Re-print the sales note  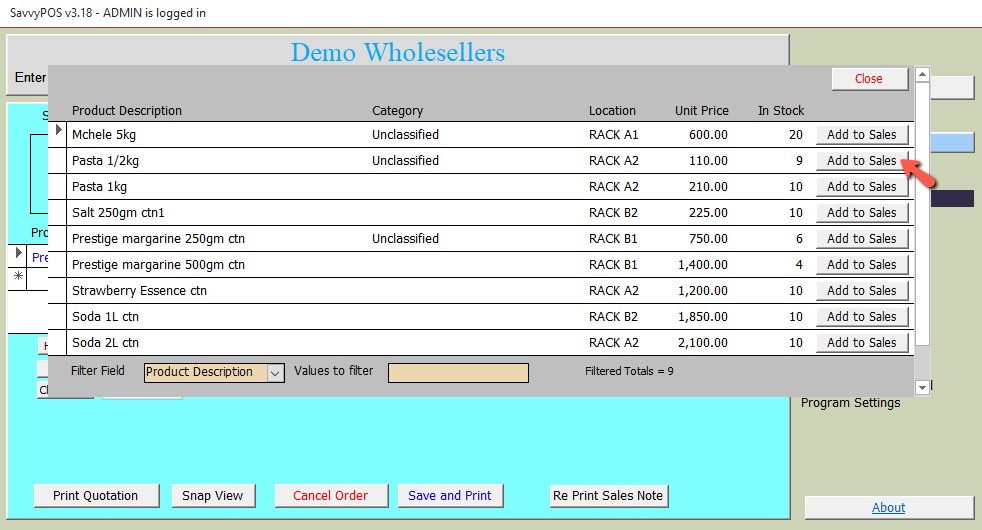coord(608,496)
